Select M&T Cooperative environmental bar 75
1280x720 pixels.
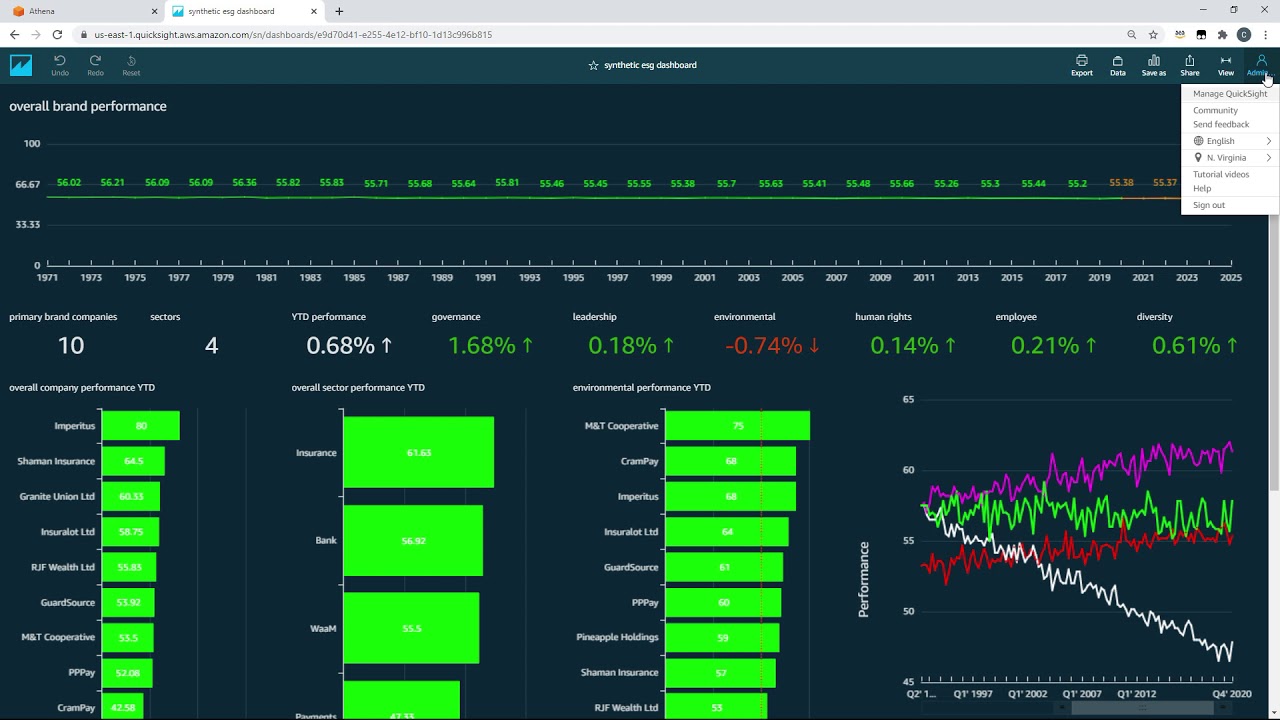(x=738, y=426)
